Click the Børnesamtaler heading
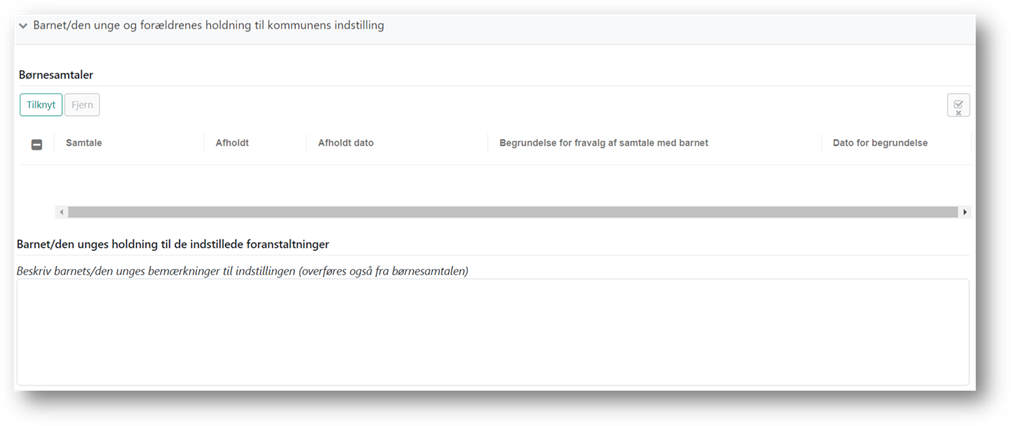The height and width of the screenshot is (426, 1011). (x=56, y=74)
